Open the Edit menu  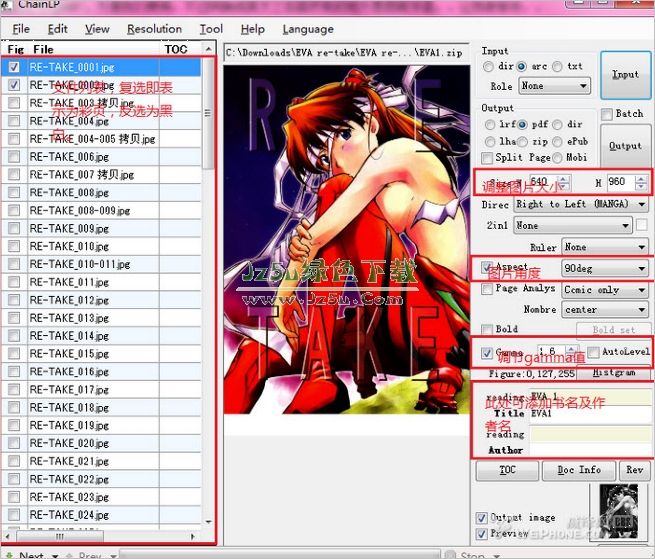point(57,29)
